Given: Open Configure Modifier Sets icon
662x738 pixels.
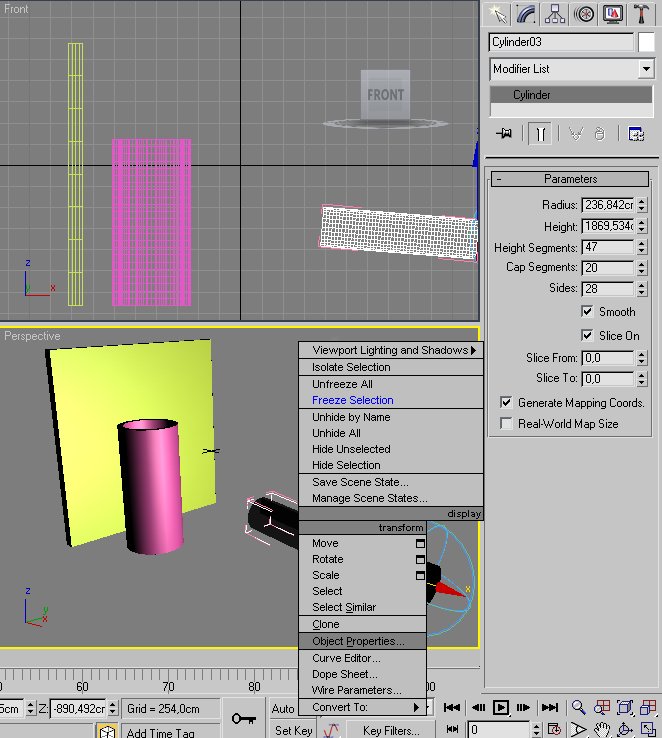Looking at the screenshot, I should pyautogui.click(x=636, y=134).
